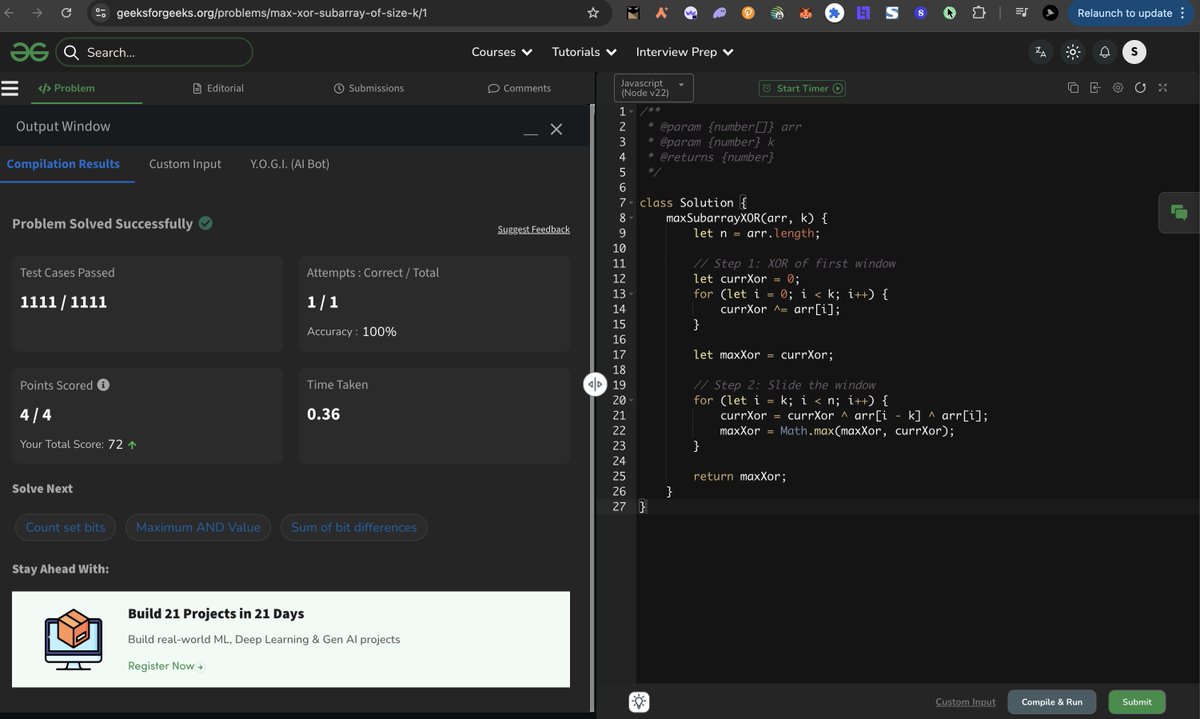Click the Build 21 Projects banner image

coord(74,639)
